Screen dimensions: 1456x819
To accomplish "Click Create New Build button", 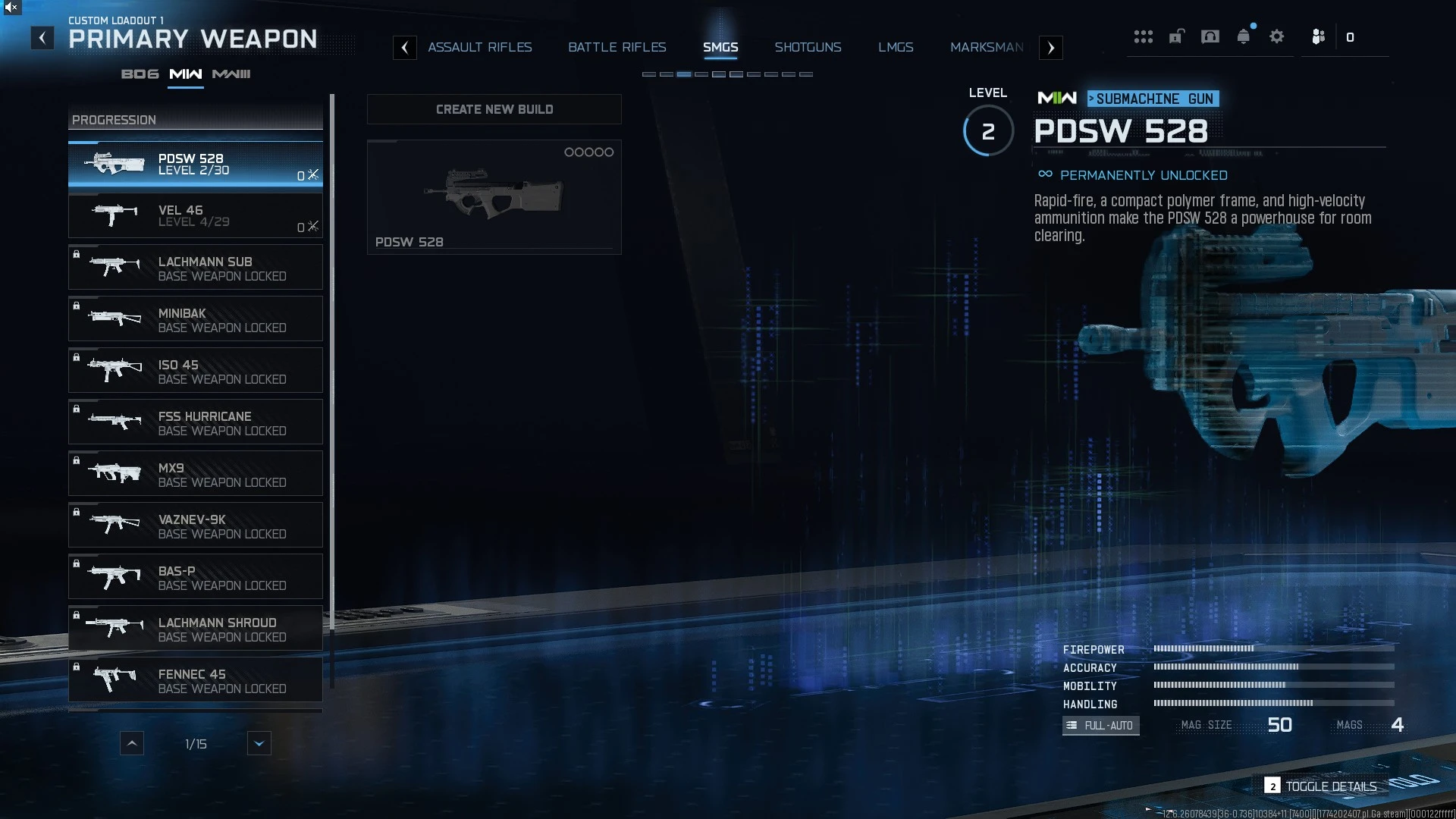I will (x=494, y=109).
